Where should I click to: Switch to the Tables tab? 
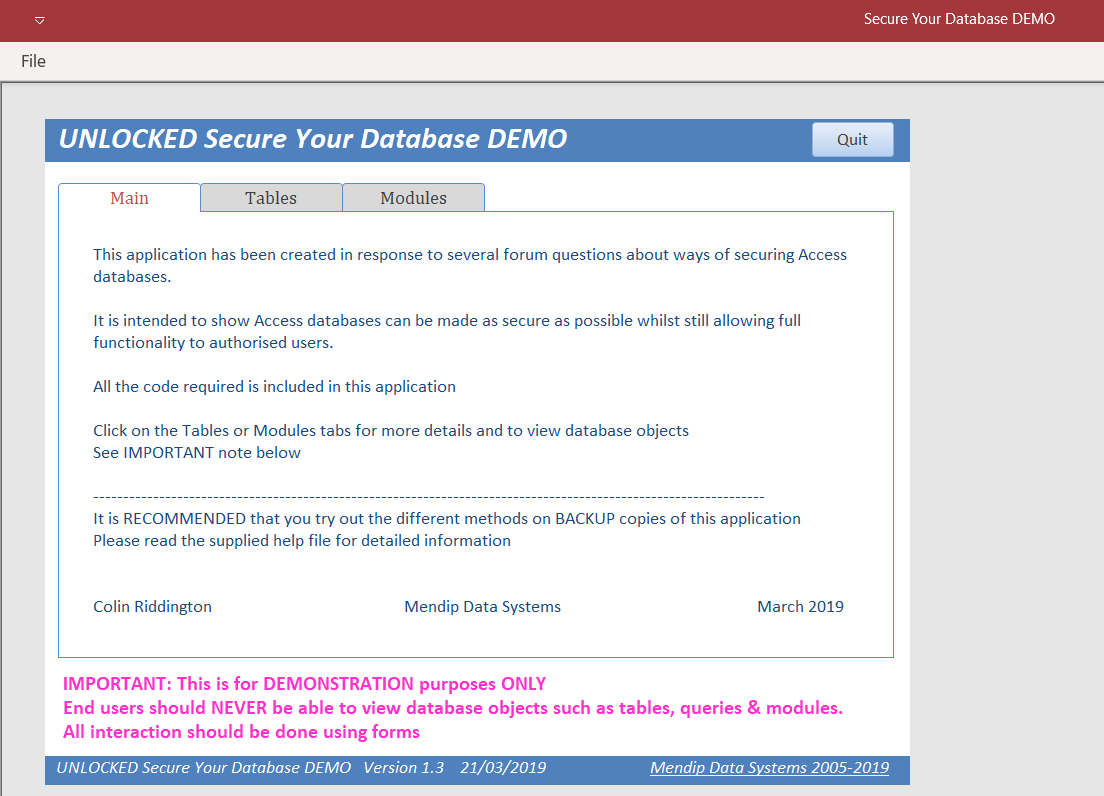271,198
